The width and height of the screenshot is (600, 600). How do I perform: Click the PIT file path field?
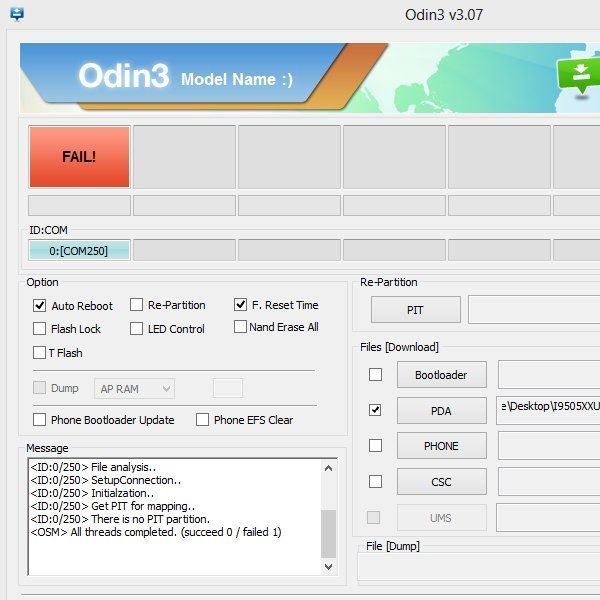pyautogui.click(x=534, y=309)
